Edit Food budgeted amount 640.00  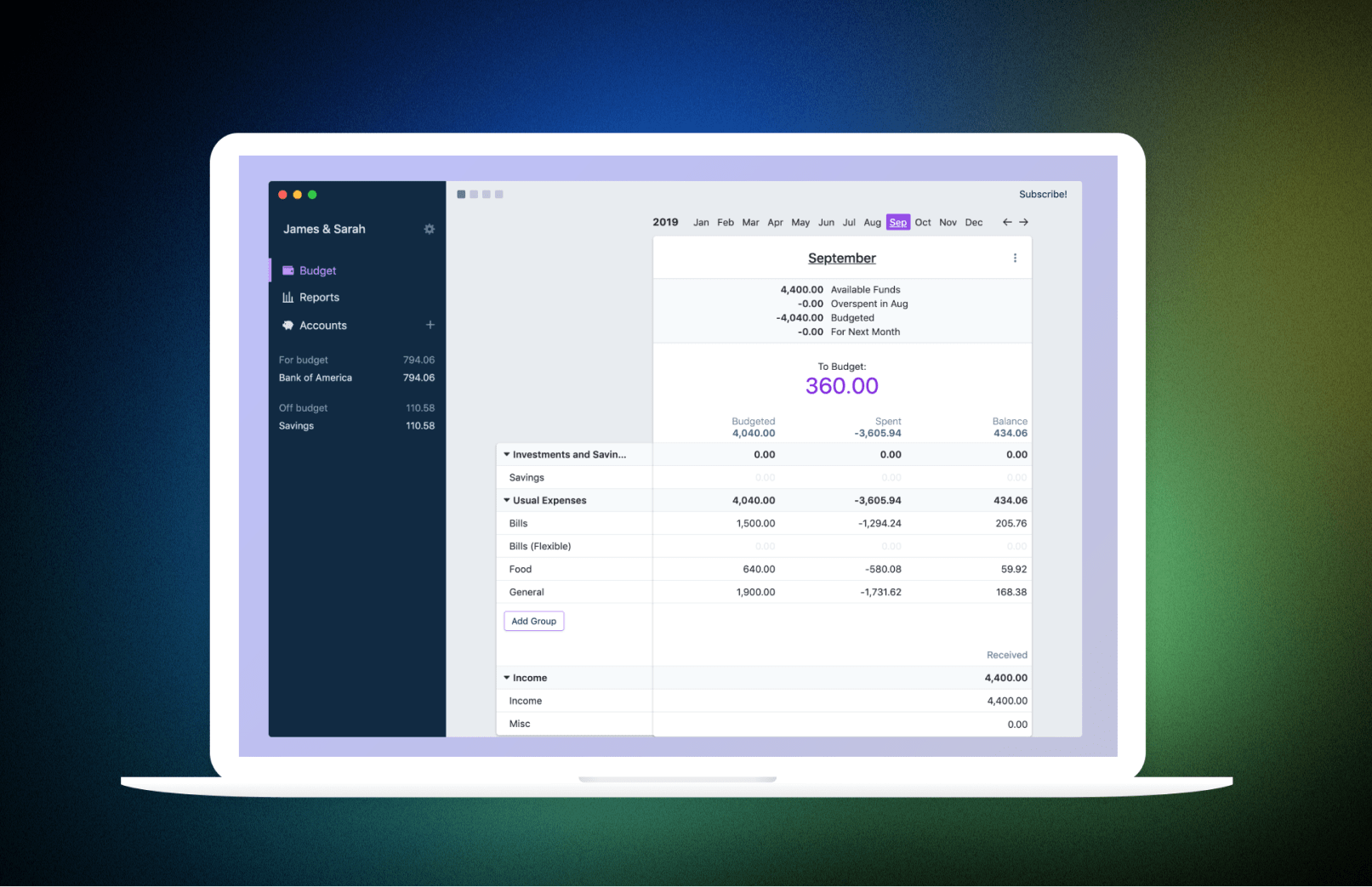click(x=759, y=570)
